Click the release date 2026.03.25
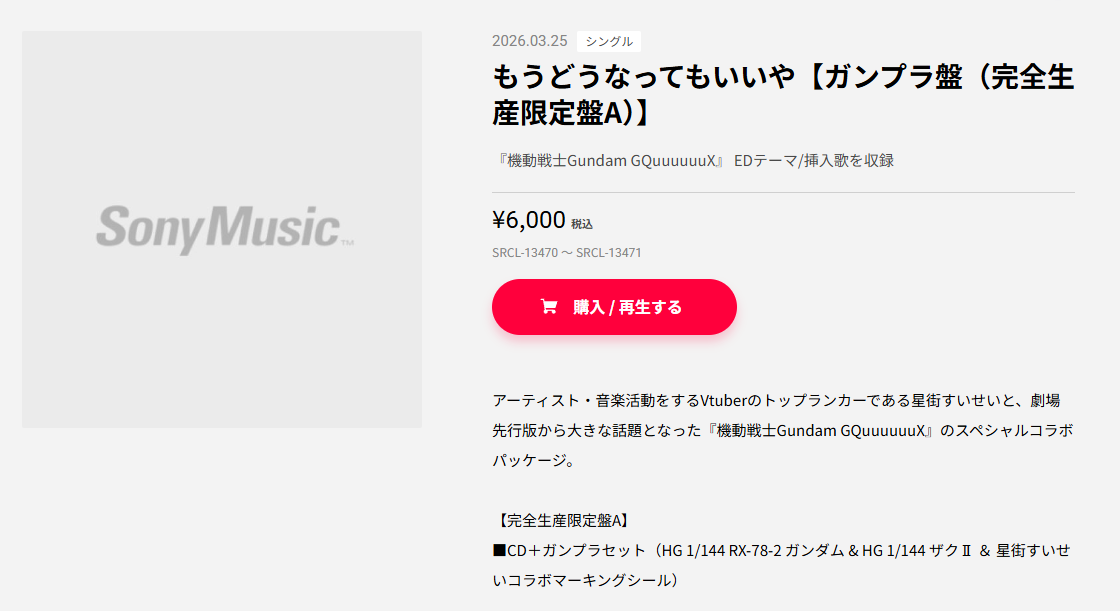 tap(529, 41)
